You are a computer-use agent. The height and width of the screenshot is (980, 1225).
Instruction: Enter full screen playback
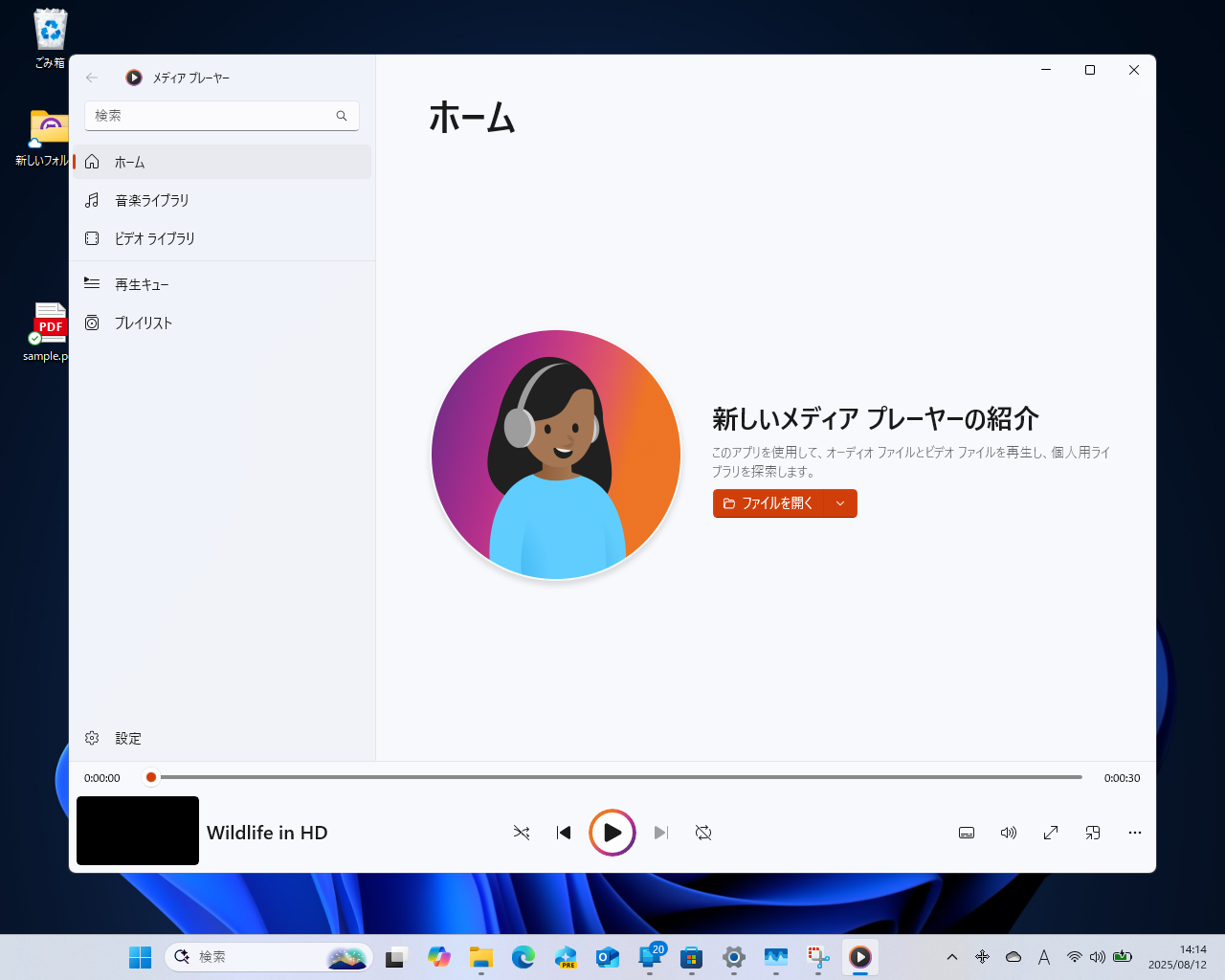coord(1051,833)
